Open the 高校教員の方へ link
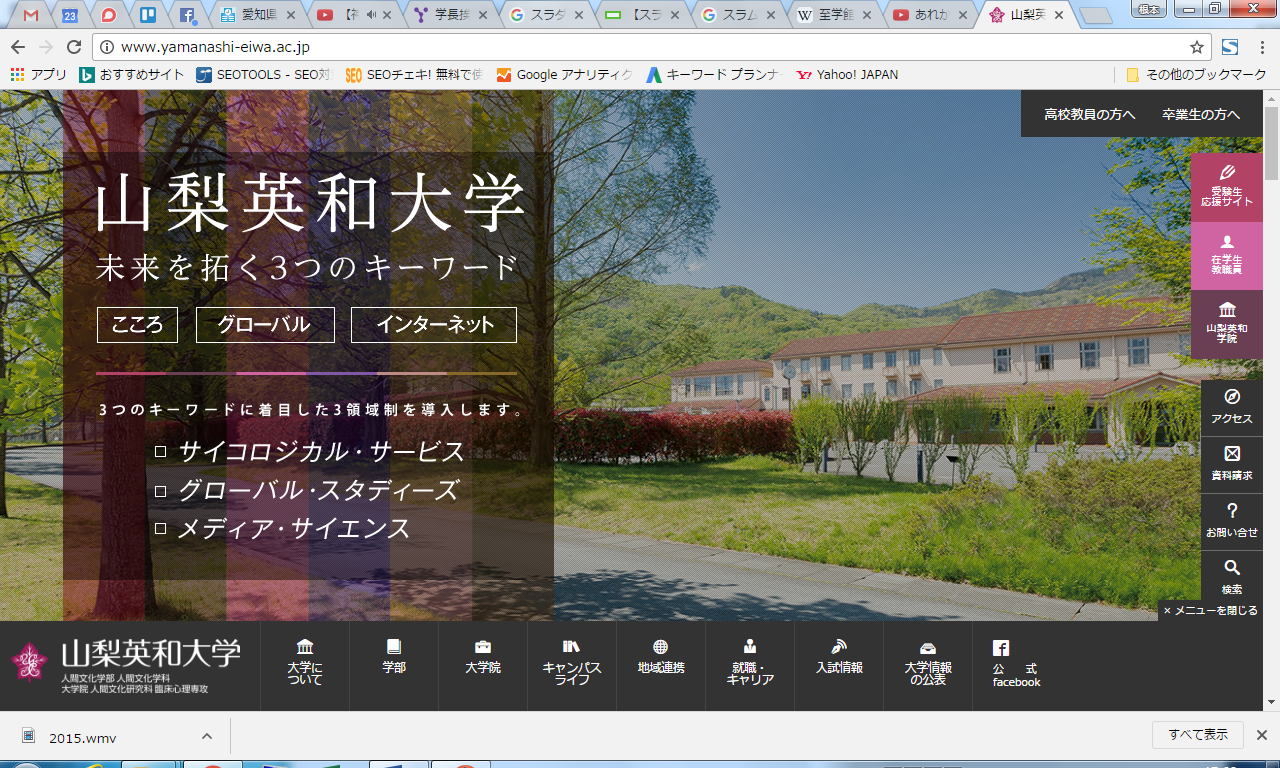 click(1090, 114)
